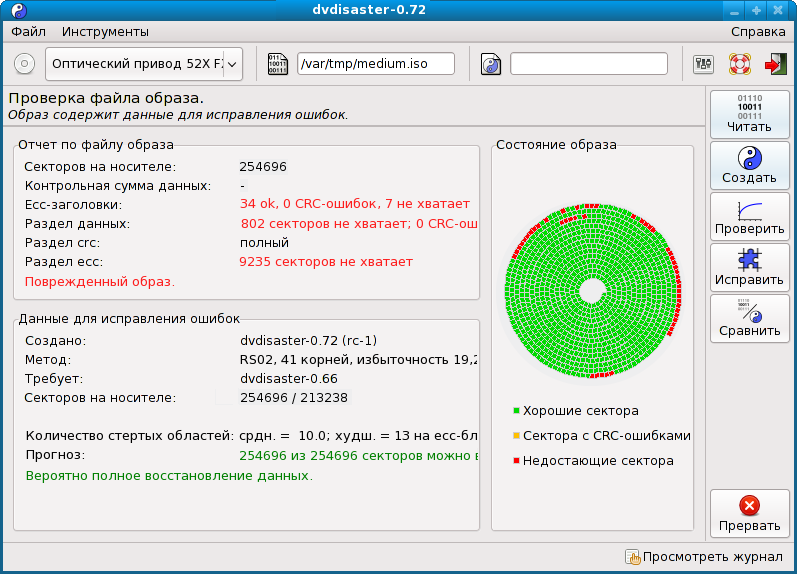
Task: Open the Справка menu
Action: point(758,32)
